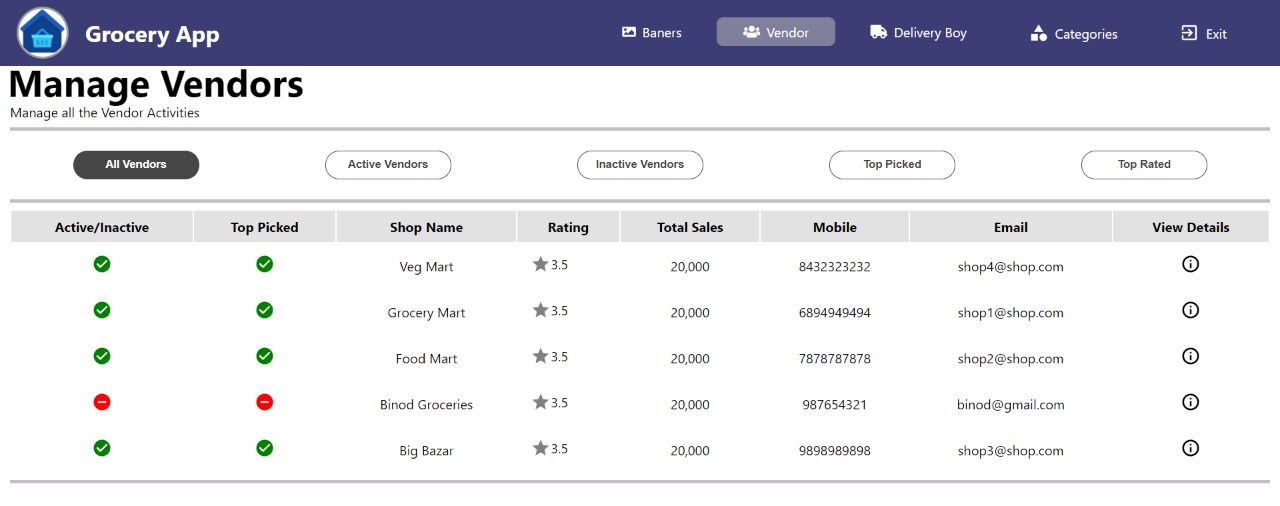
Task: Activate the inactive Binod Groceries vendor
Action: [102, 402]
